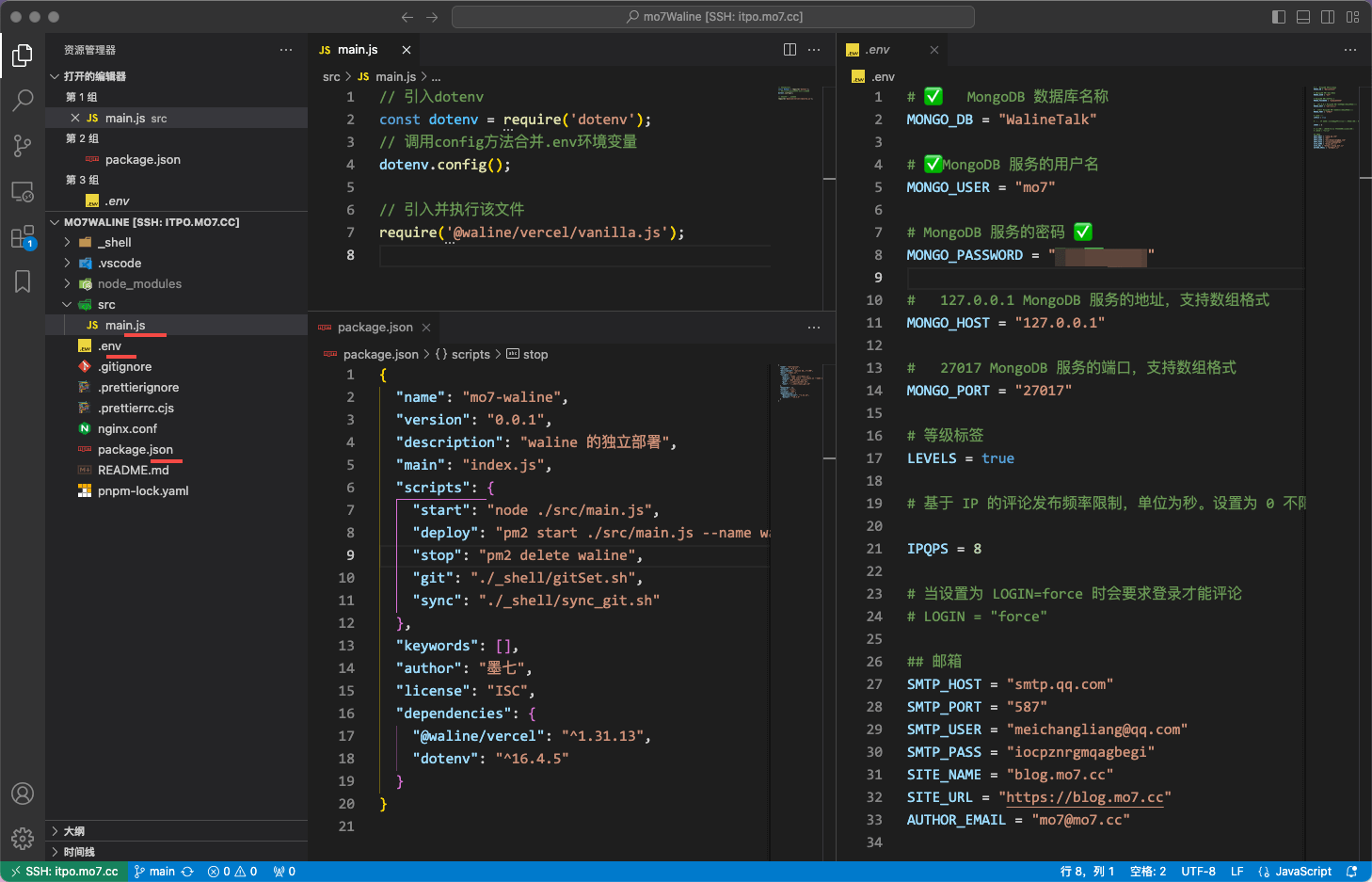Open Explorer panel more actions menu

pos(286,50)
